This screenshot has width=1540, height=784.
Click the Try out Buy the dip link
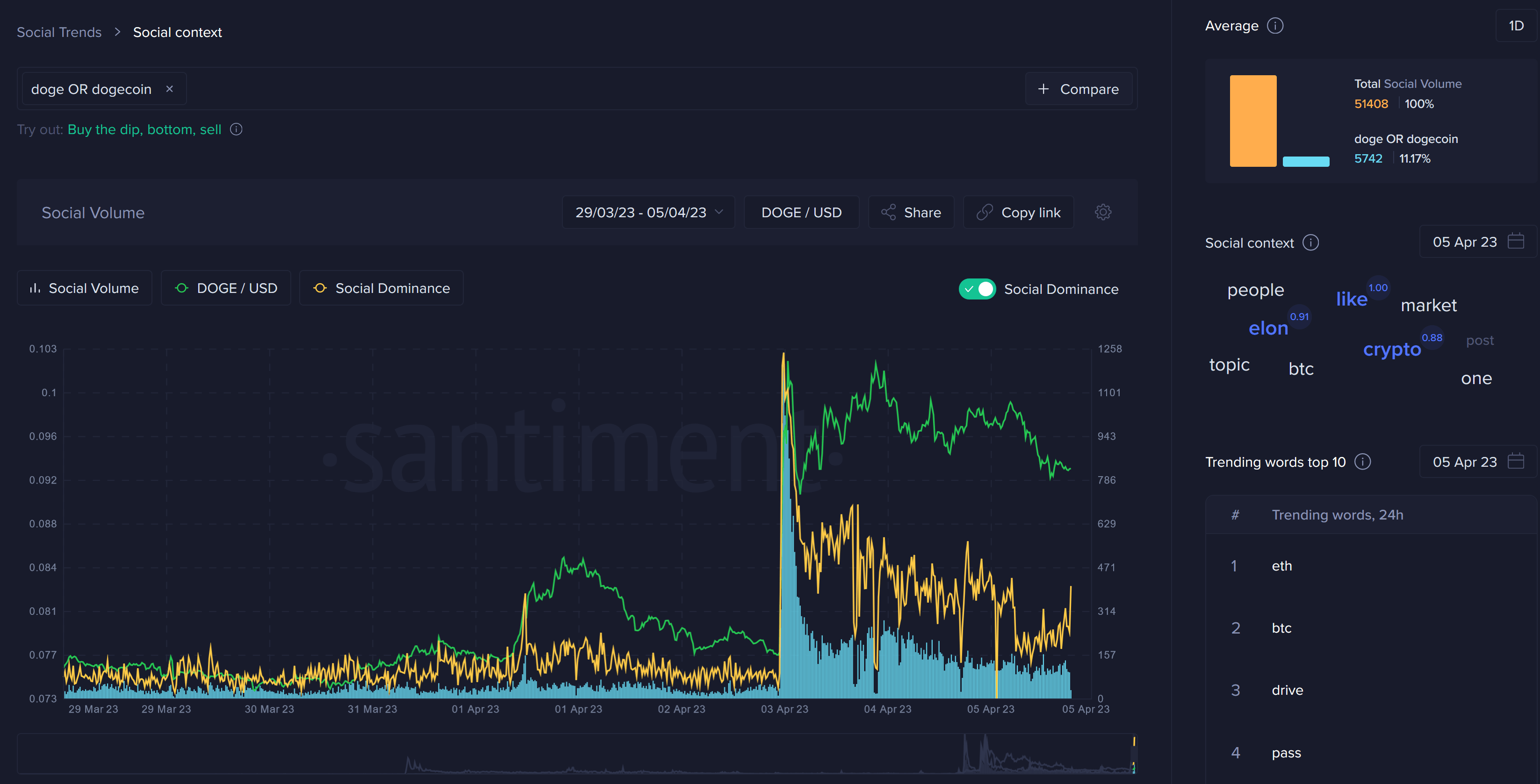tap(102, 129)
